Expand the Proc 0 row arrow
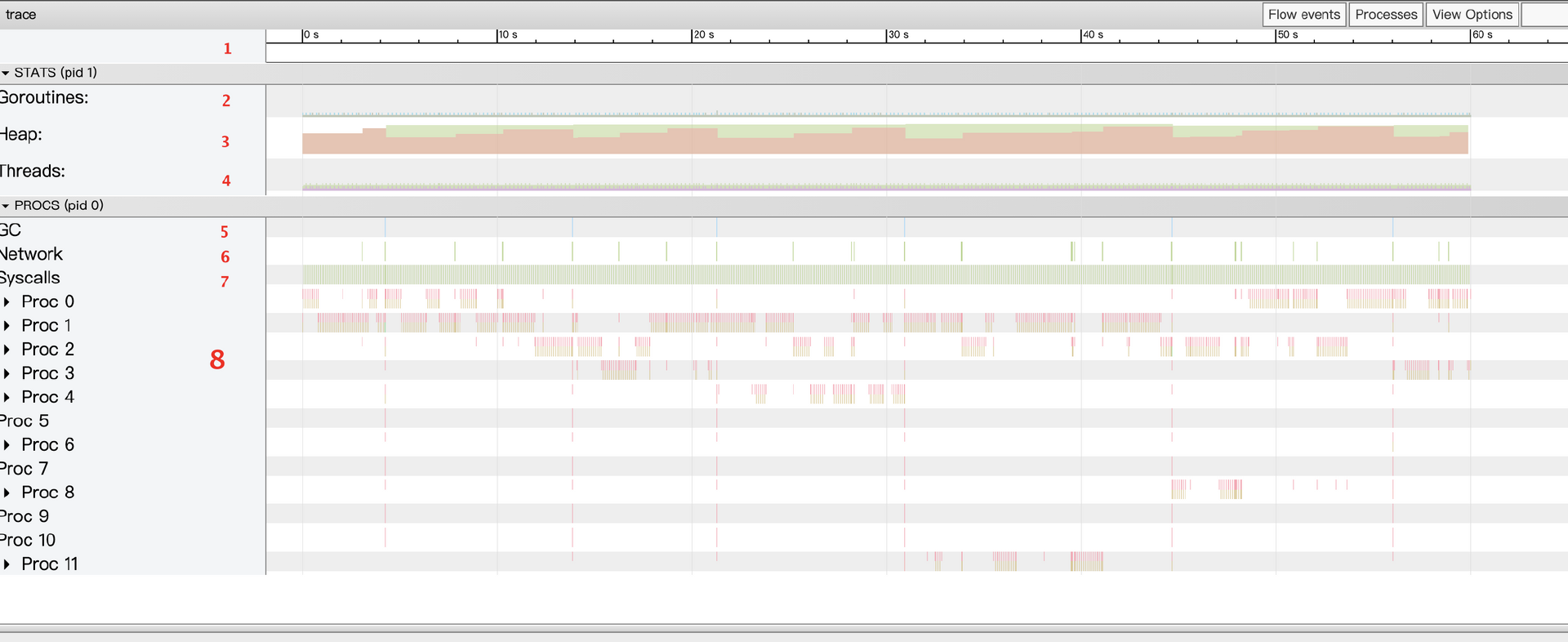Viewport: 1568px width, 642px height. click(x=7, y=302)
